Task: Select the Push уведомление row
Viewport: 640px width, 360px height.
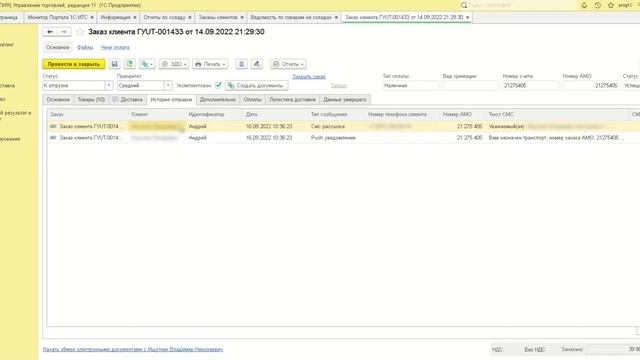Action: tap(343, 138)
